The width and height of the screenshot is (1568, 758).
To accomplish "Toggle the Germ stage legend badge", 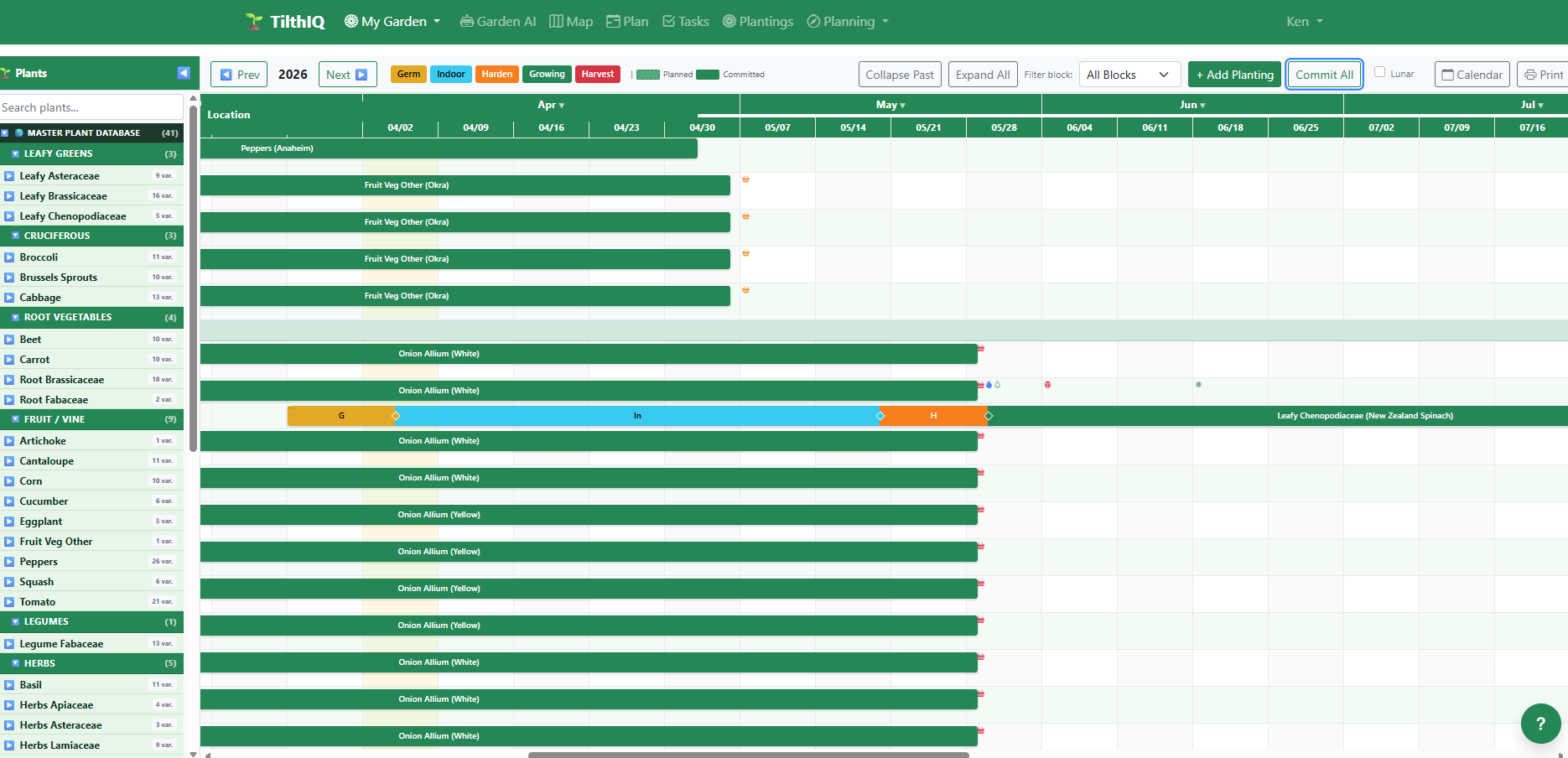I will coord(408,74).
